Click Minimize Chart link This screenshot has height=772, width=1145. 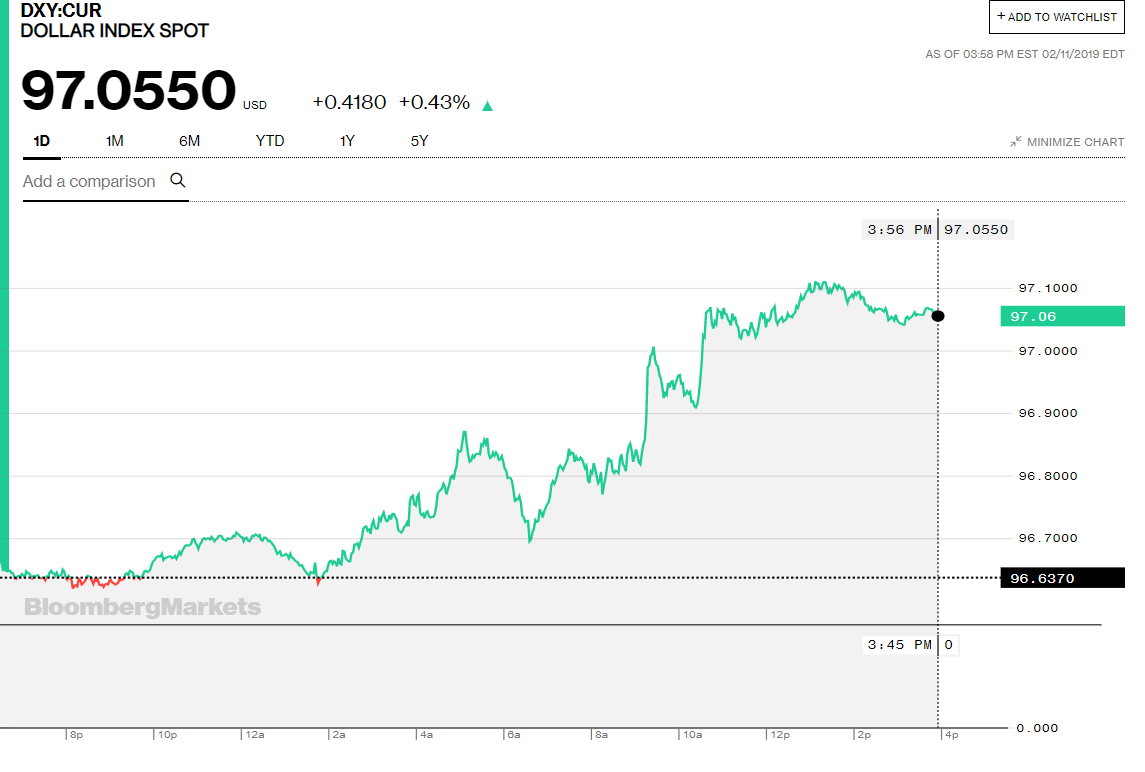click(1075, 142)
